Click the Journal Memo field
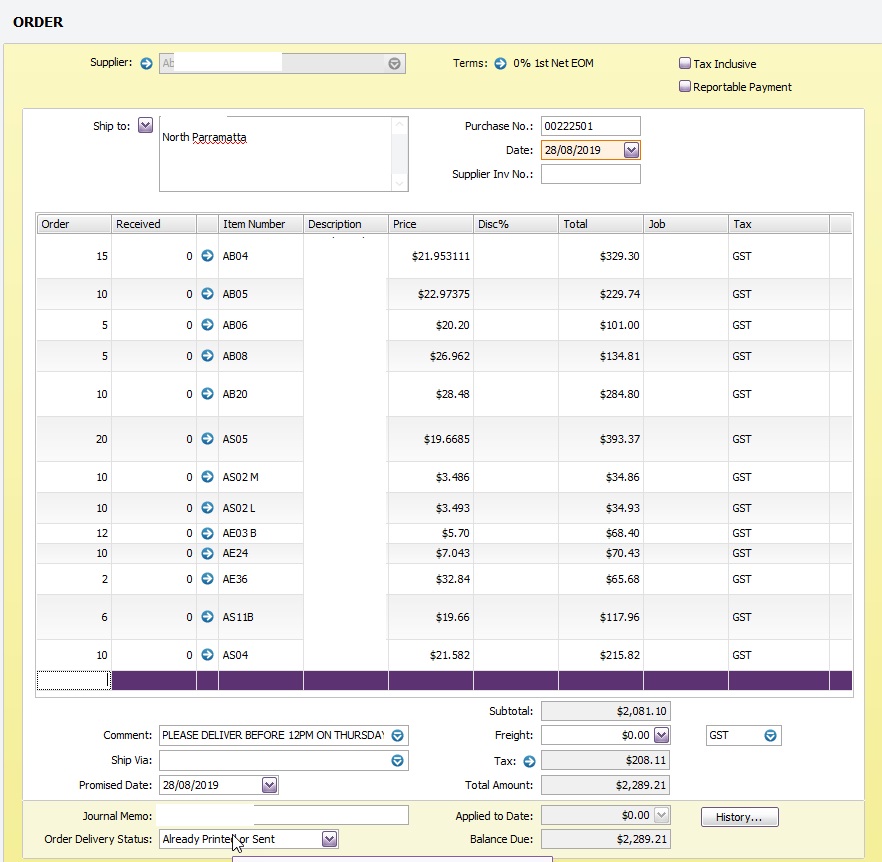Viewport: 882px width, 862px height. coord(284,815)
